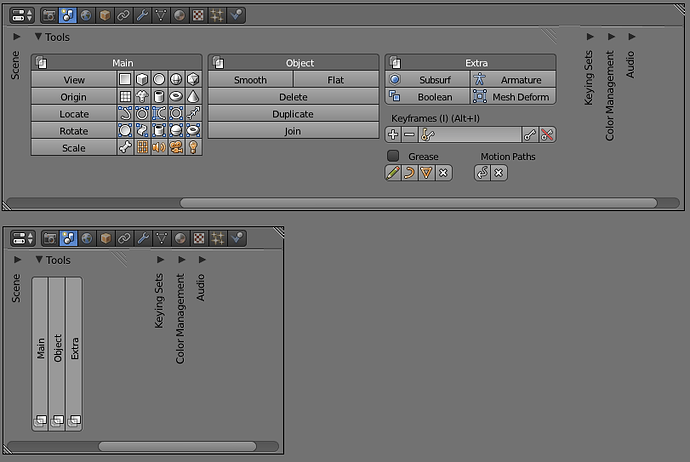
Task: Click the View button in Main panel
Action: 74,80
